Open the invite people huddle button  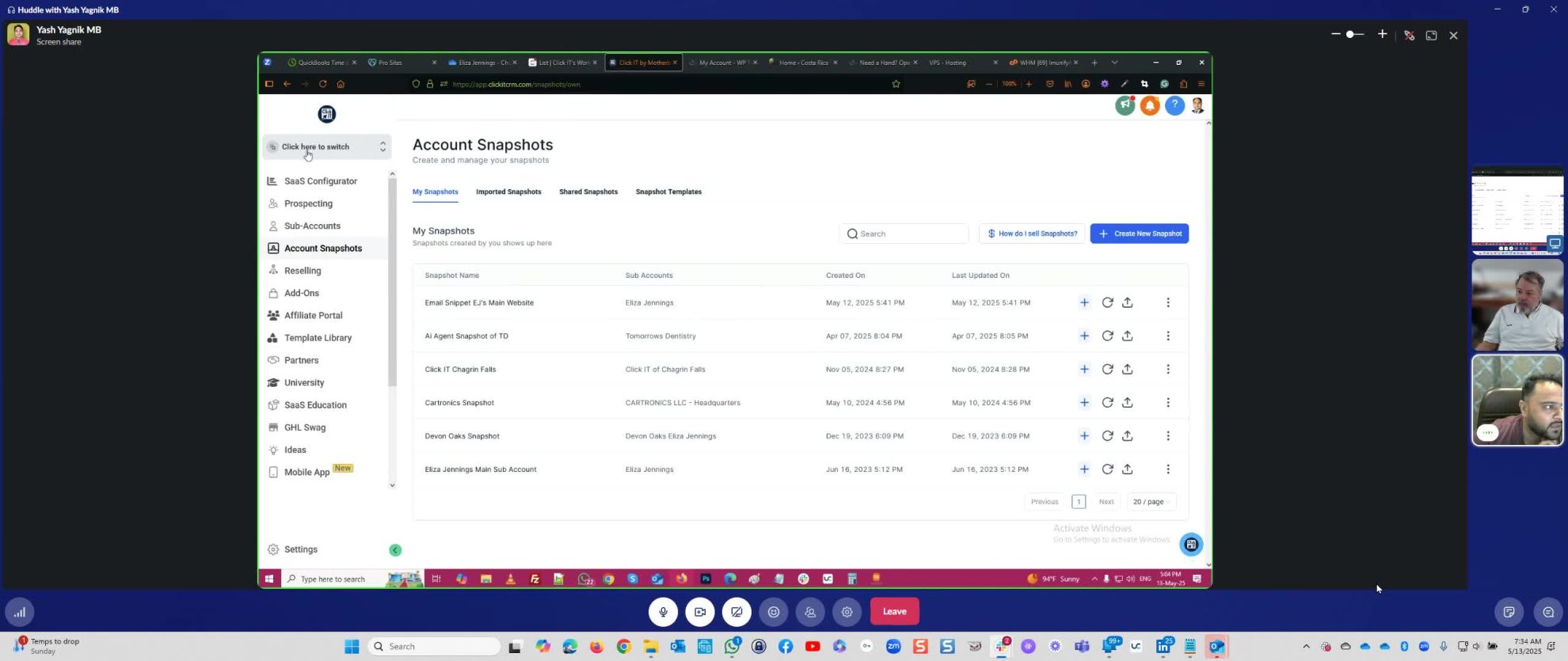(x=810, y=612)
